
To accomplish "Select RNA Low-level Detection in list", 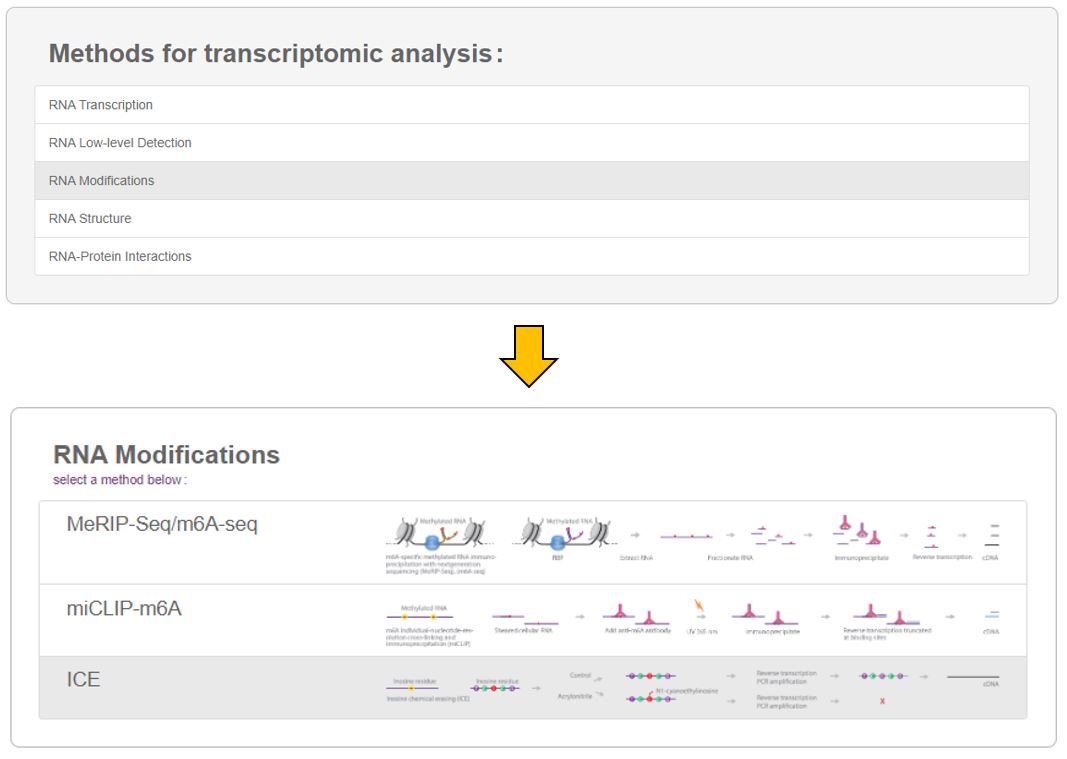I will [120, 143].
